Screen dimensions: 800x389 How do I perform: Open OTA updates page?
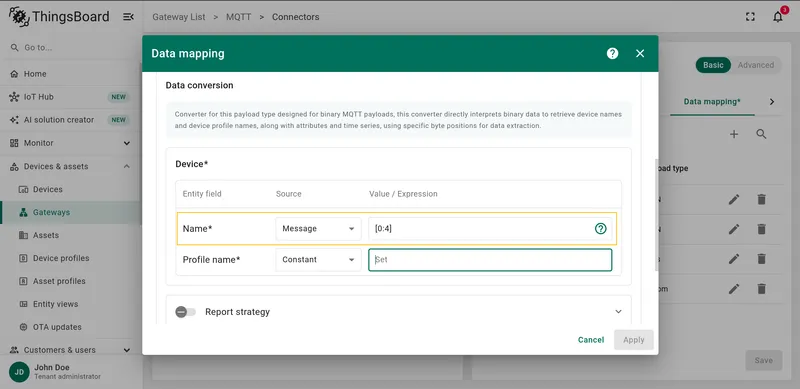[x=70, y=327]
